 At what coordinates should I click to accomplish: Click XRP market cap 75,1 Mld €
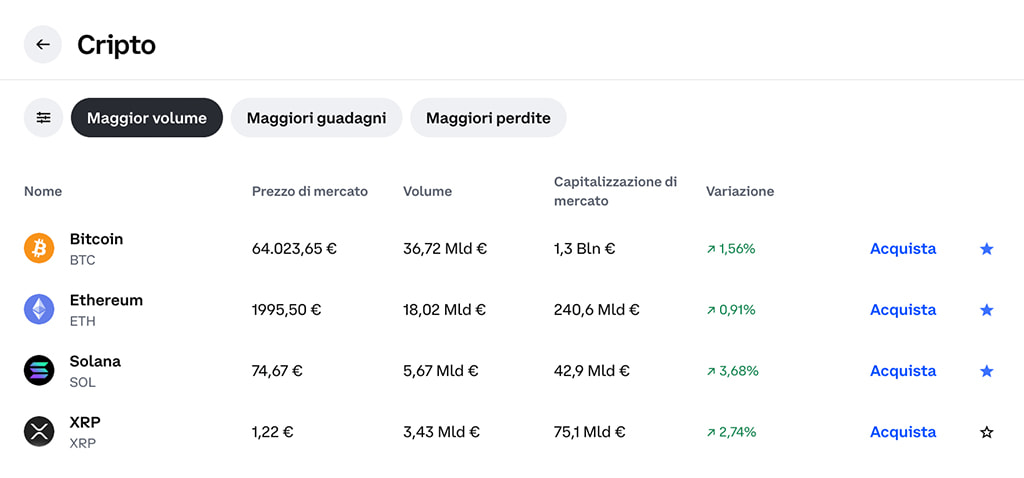point(590,432)
